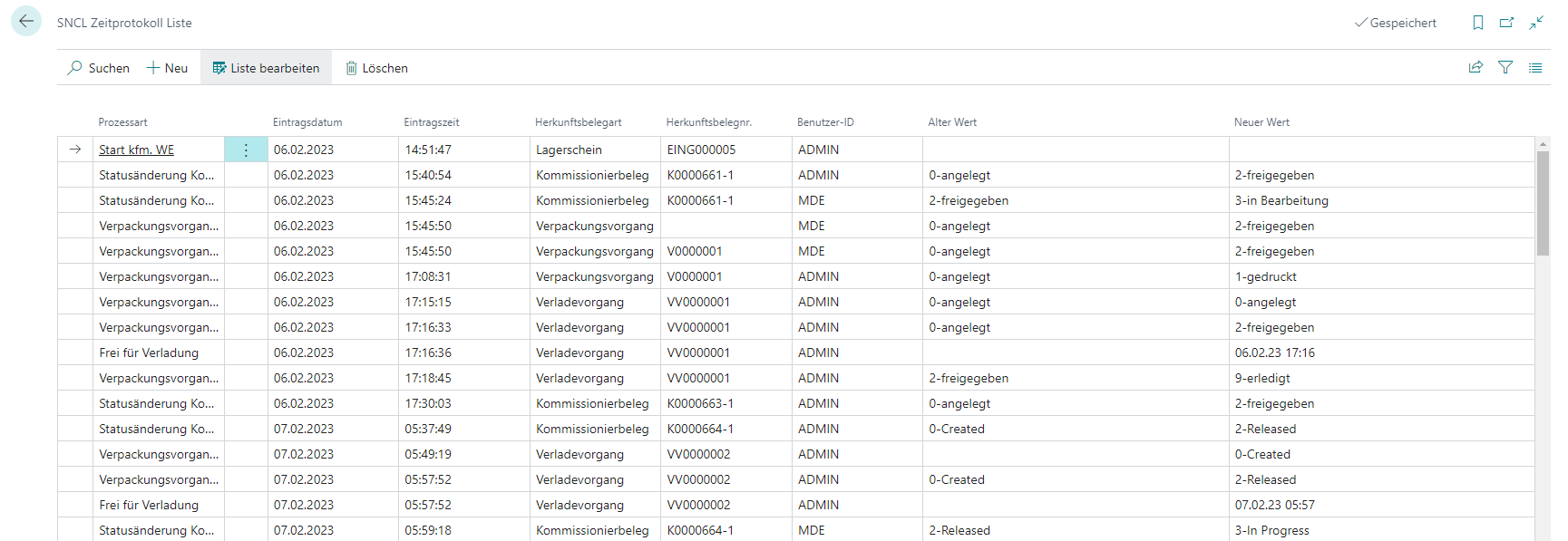This screenshot has width=1568, height=541.
Task: Click the Löschen delete button
Action: (x=376, y=68)
